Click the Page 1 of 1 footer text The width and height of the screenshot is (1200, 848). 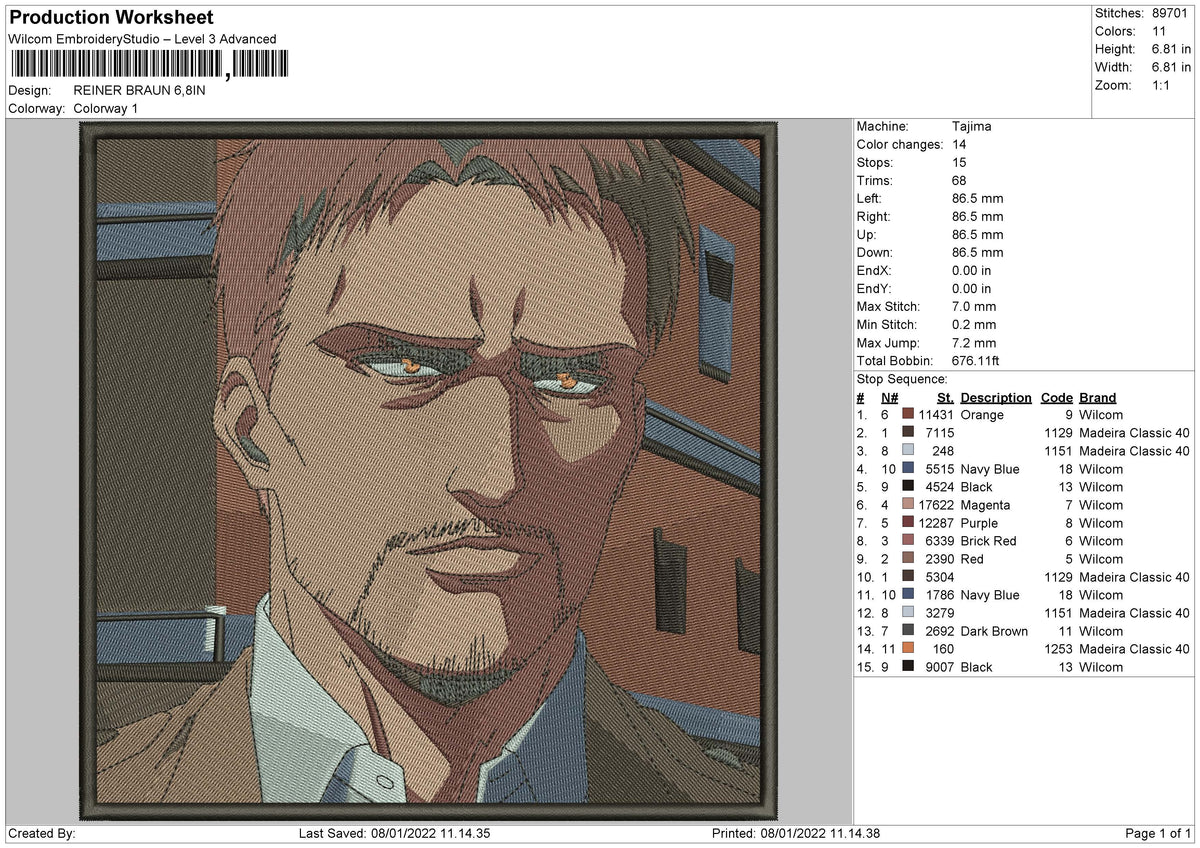1158,833
